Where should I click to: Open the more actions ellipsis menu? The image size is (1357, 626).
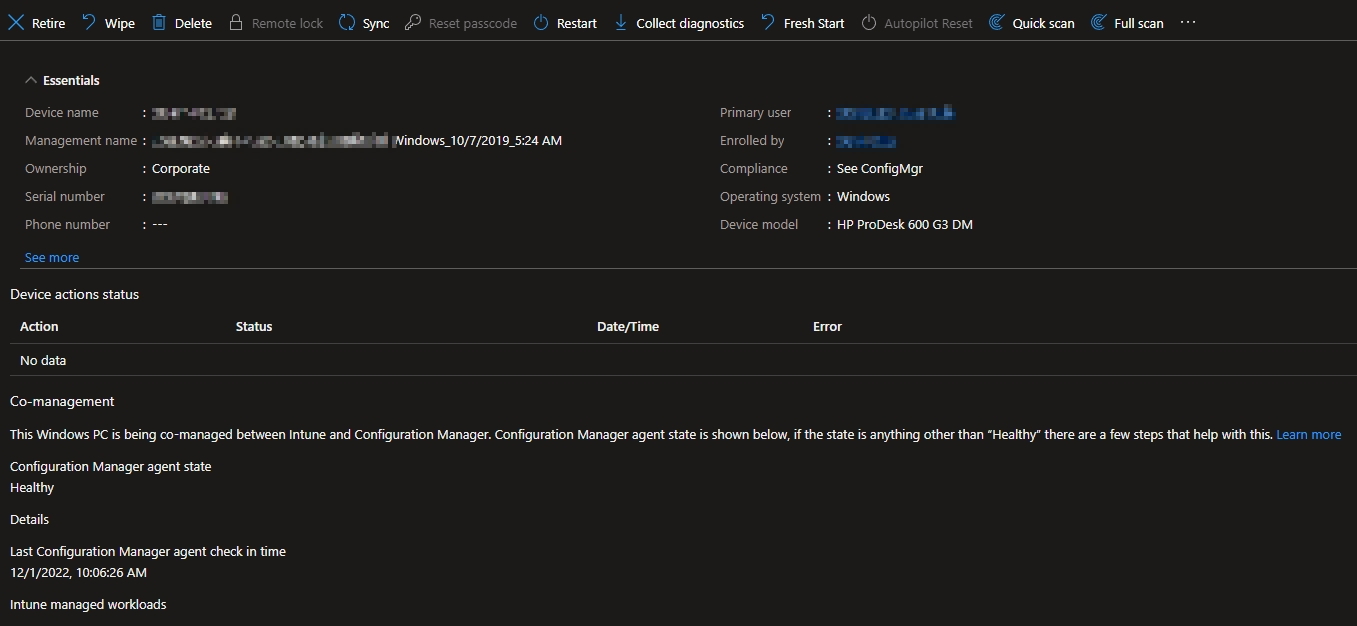[1188, 22]
